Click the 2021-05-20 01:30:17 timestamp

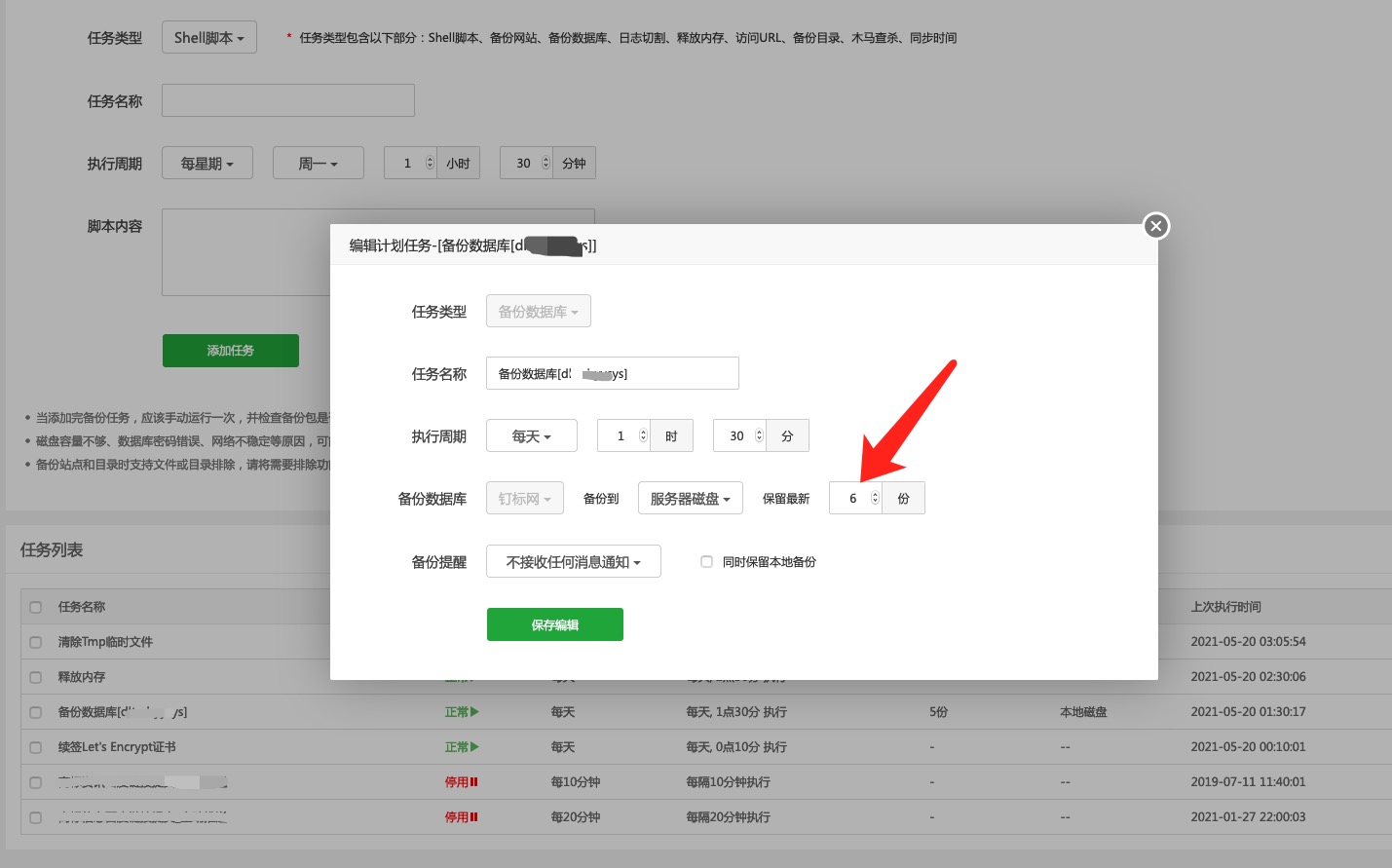click(1248, 712)
